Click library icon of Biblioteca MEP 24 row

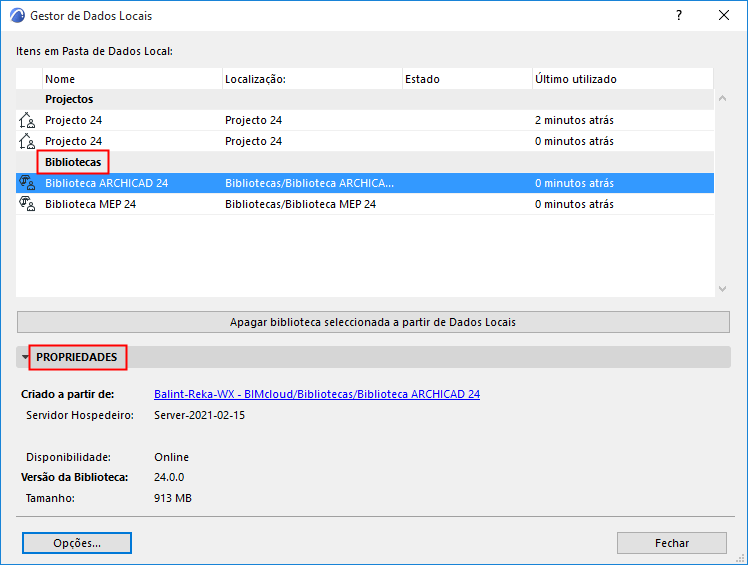27,204
